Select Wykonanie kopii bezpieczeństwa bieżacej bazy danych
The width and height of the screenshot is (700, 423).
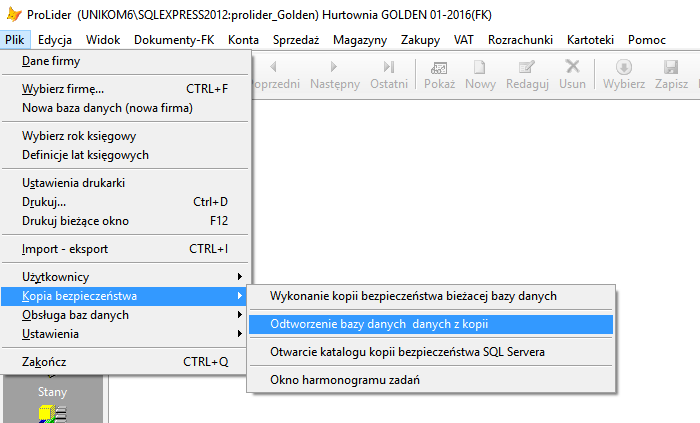pyautogui.click(x=431, y=296)
